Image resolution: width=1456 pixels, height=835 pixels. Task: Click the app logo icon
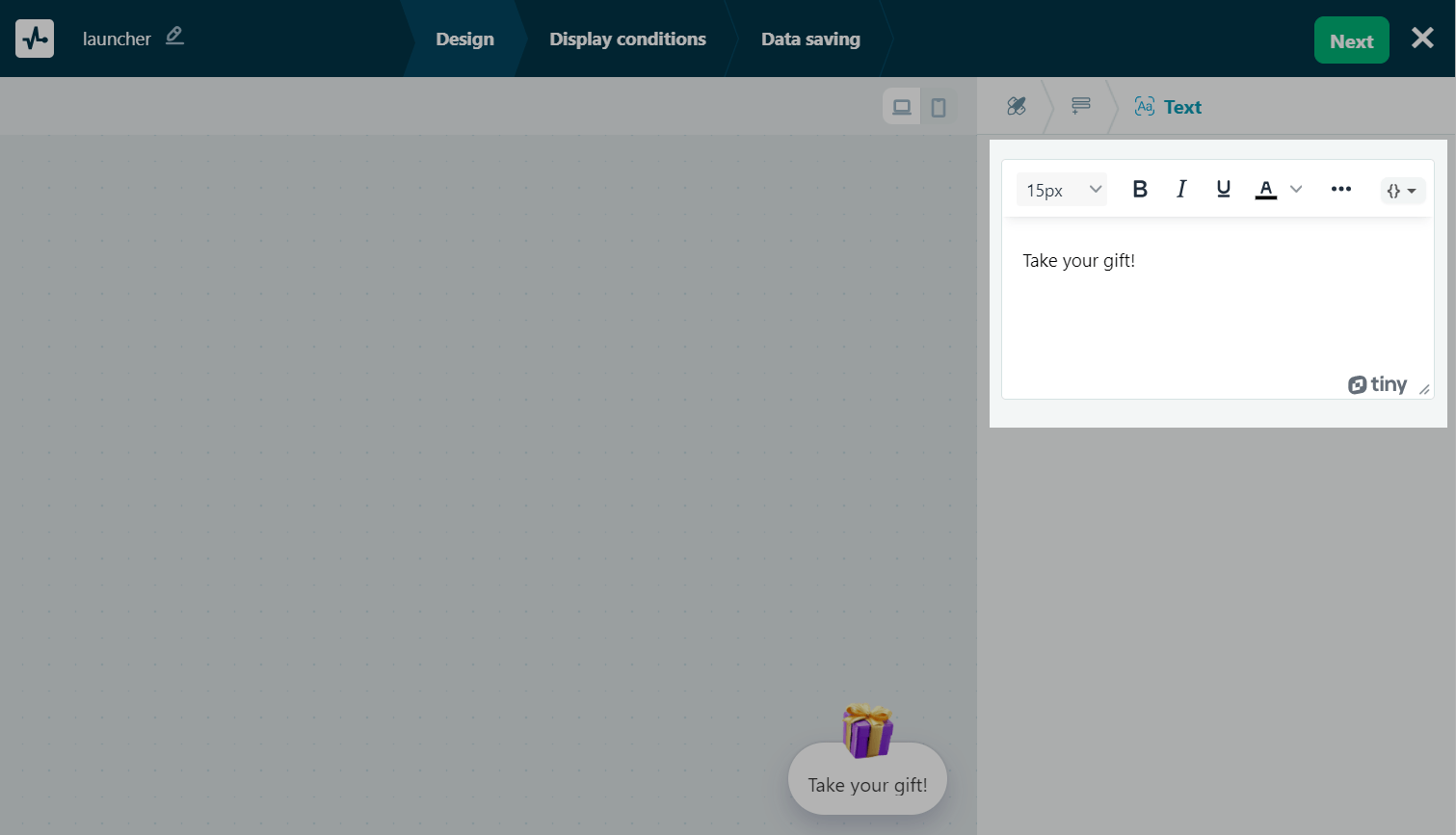point(35,39)
